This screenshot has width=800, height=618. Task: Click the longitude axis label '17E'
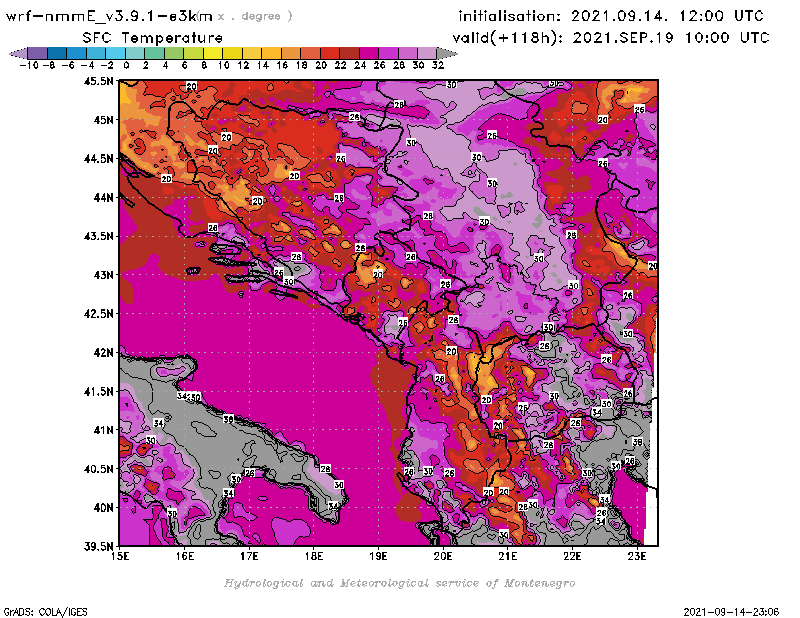click(x=249, y=556)
